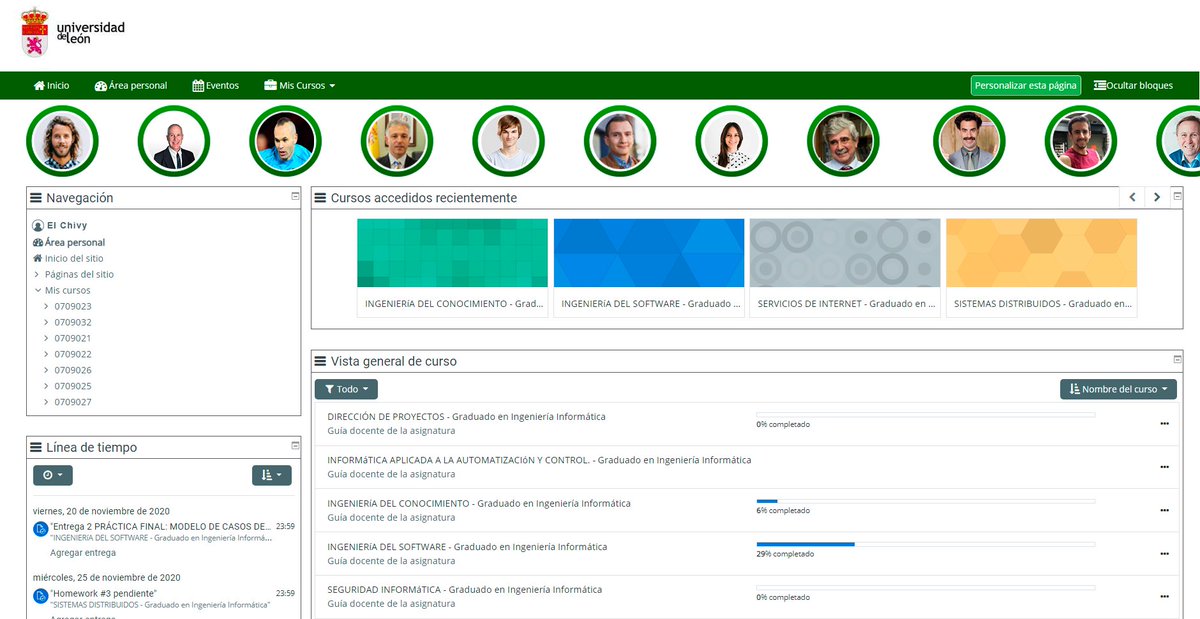Image resolution: width=1200 pixels, height=619 pixels.
Task: Click the Universidad de León logo
Action: [x=73, y=32]
